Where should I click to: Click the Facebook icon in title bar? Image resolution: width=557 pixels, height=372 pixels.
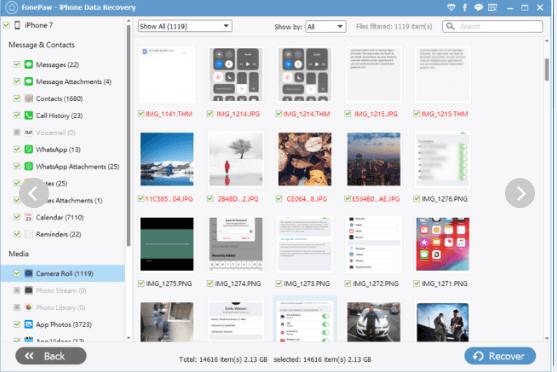(x=465, y=7)
